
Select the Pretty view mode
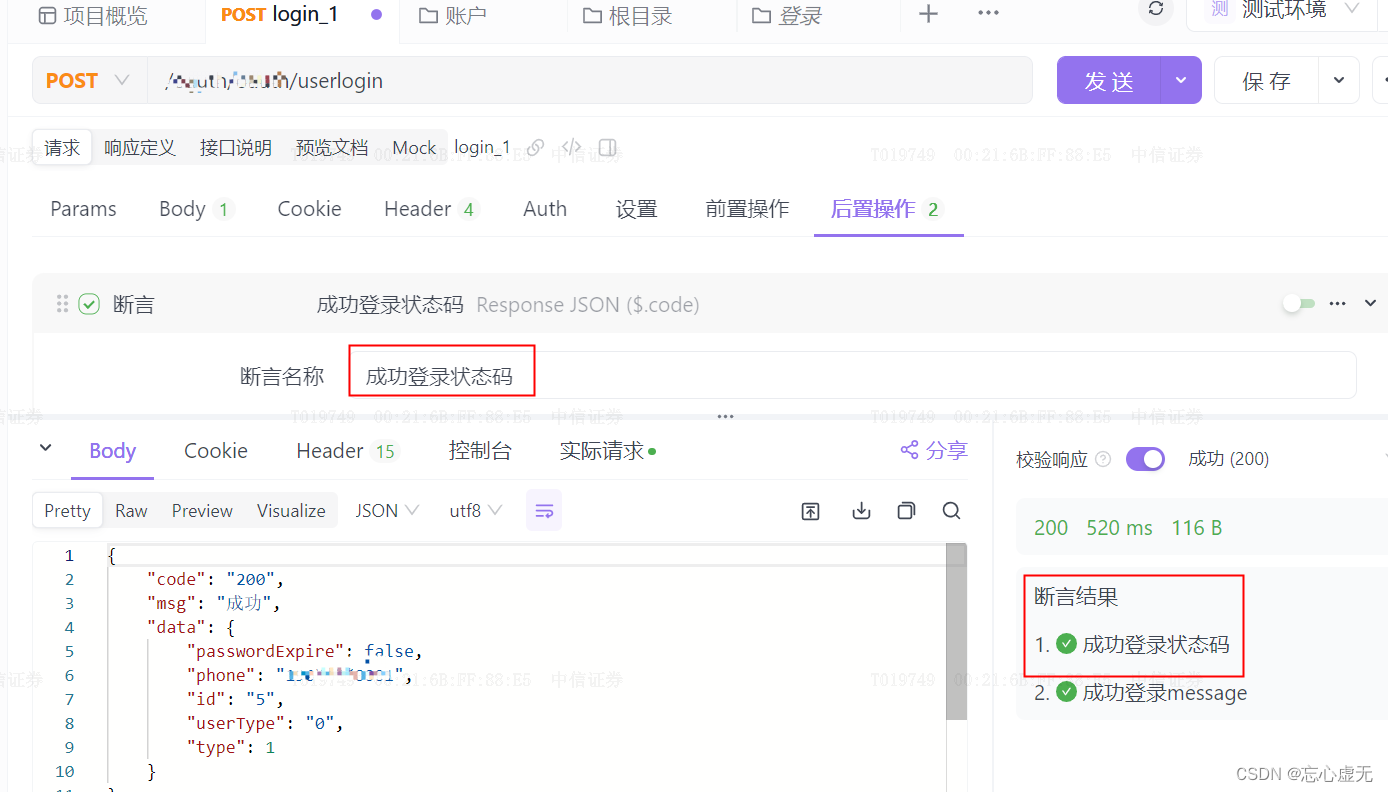click(67, 511)
